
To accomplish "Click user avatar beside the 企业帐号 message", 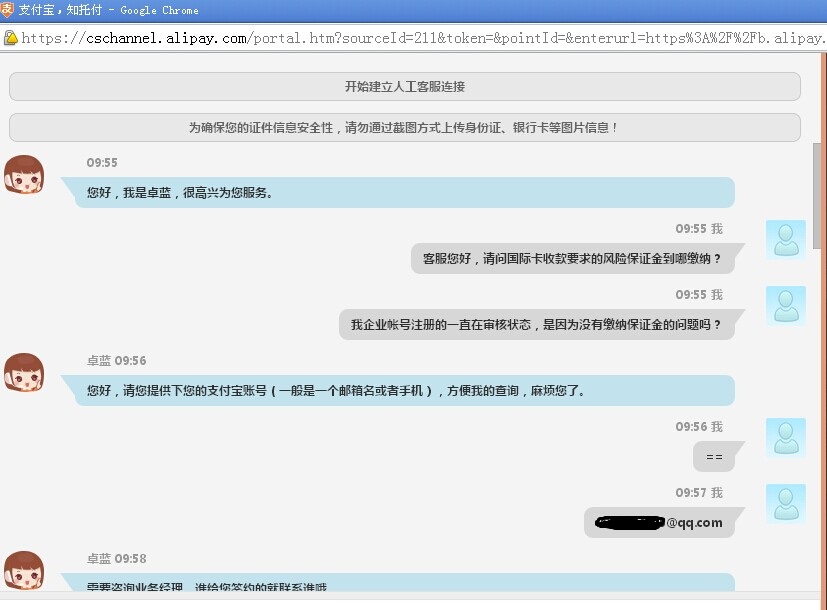I will point(785,306).
